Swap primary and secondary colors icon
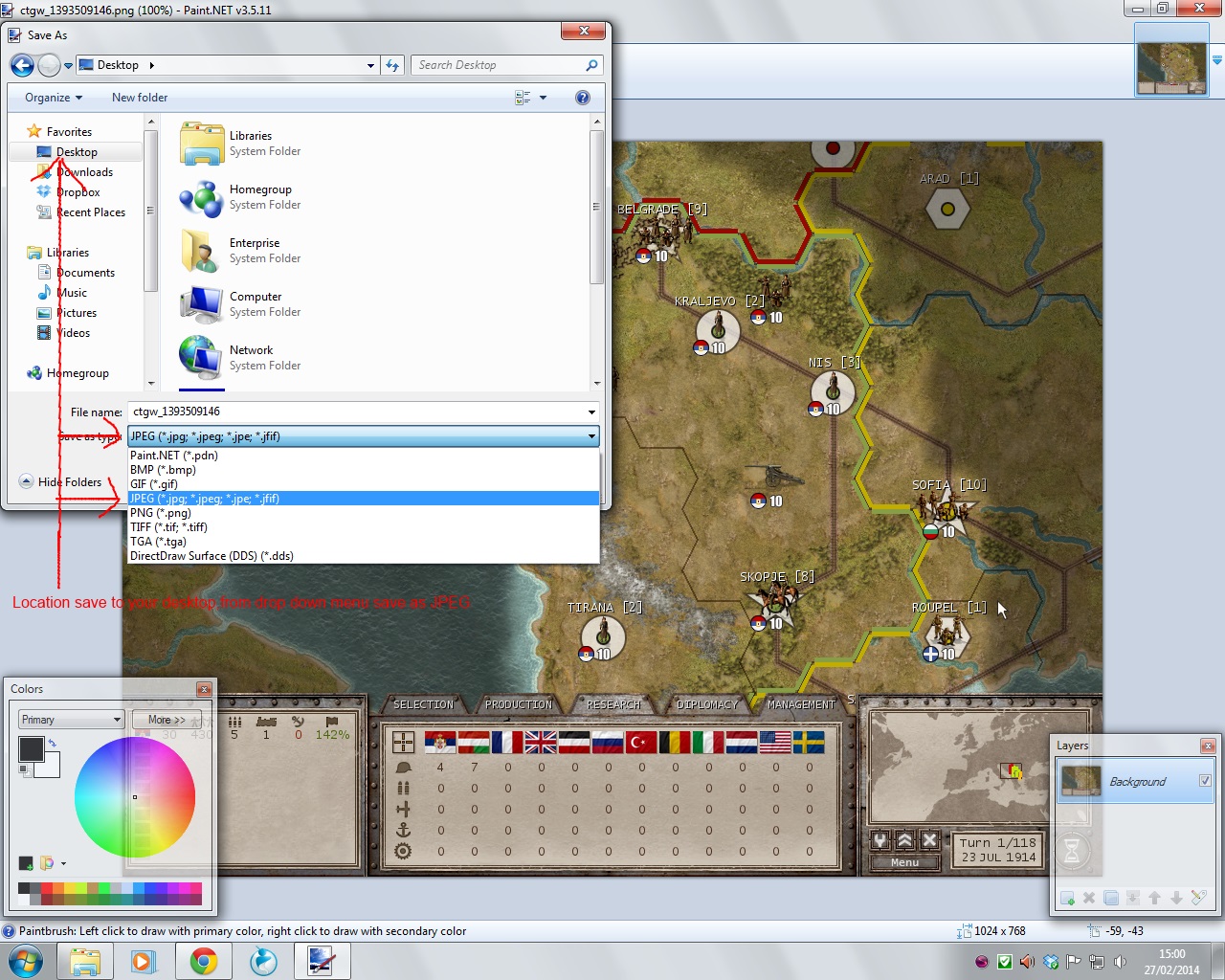 pyautogui.click(x=53, y=743)
